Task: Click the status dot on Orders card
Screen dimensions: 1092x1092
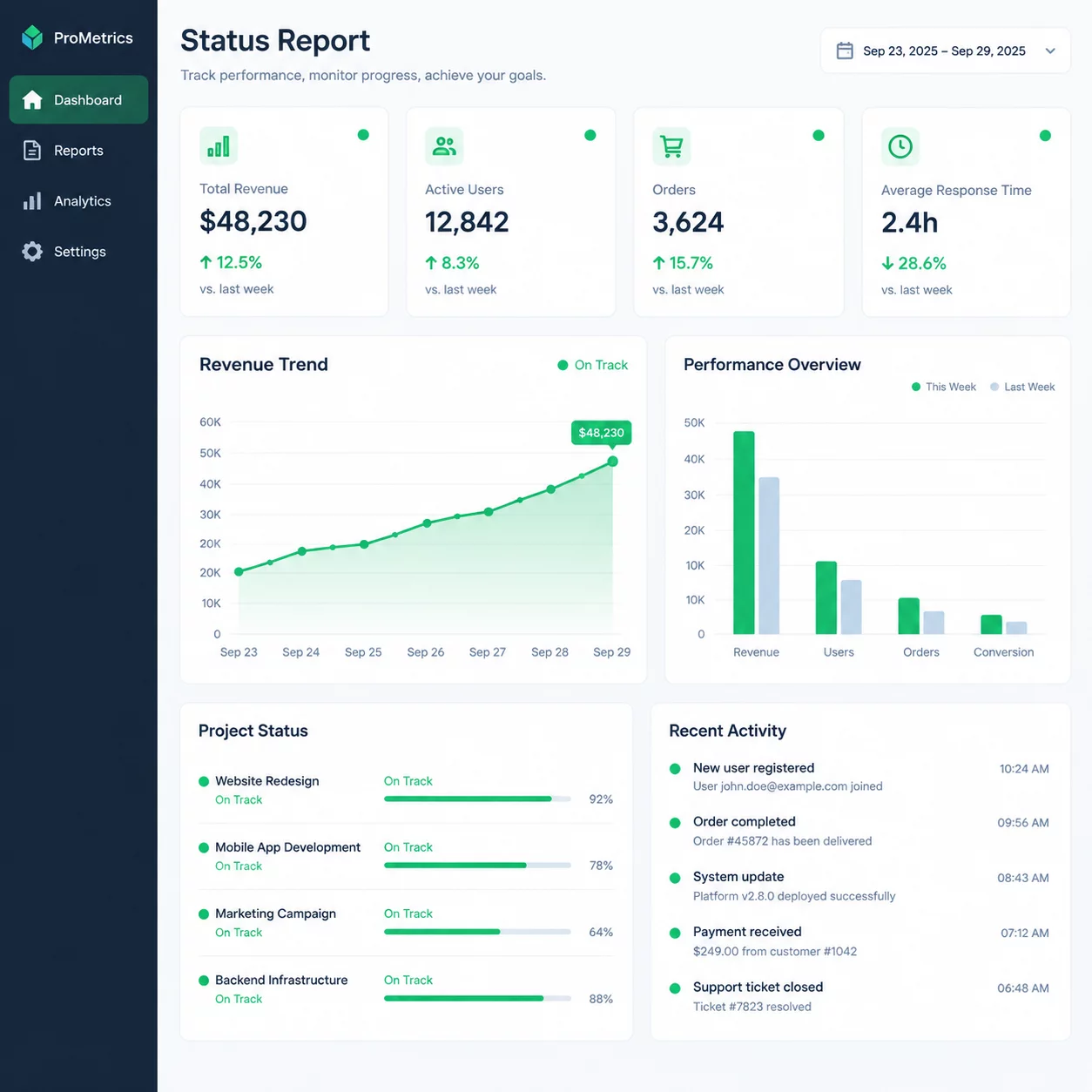Action: pos(819,135)
